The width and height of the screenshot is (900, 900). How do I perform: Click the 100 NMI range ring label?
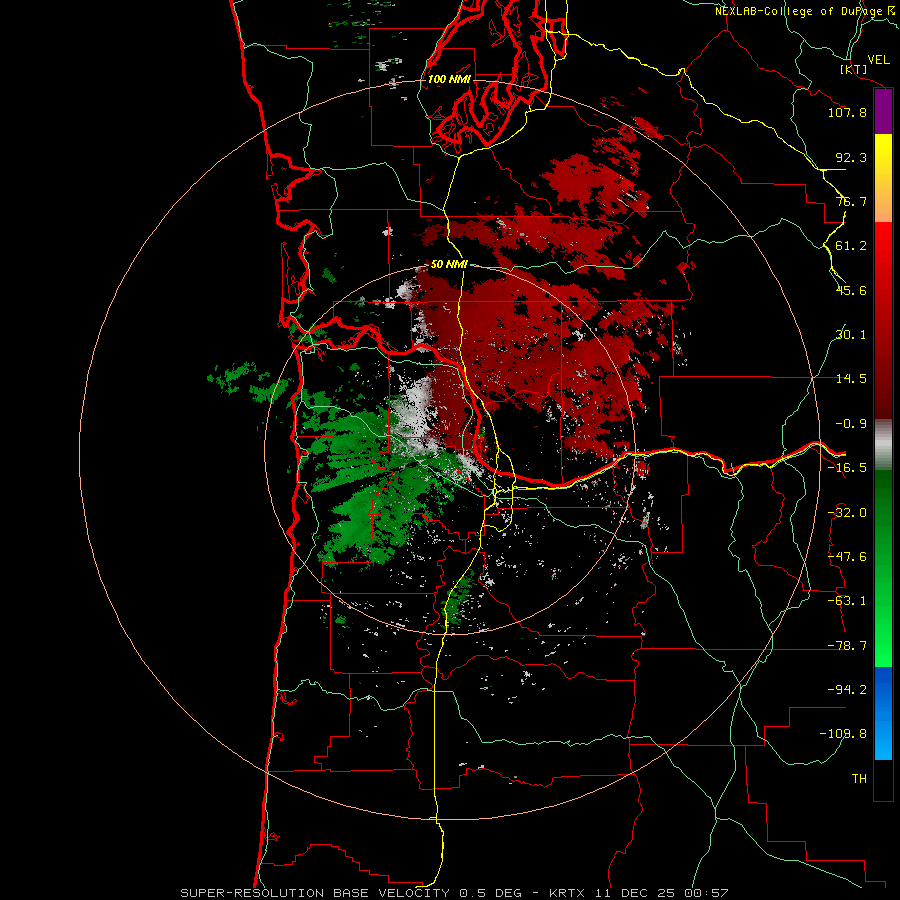(449, 79)
